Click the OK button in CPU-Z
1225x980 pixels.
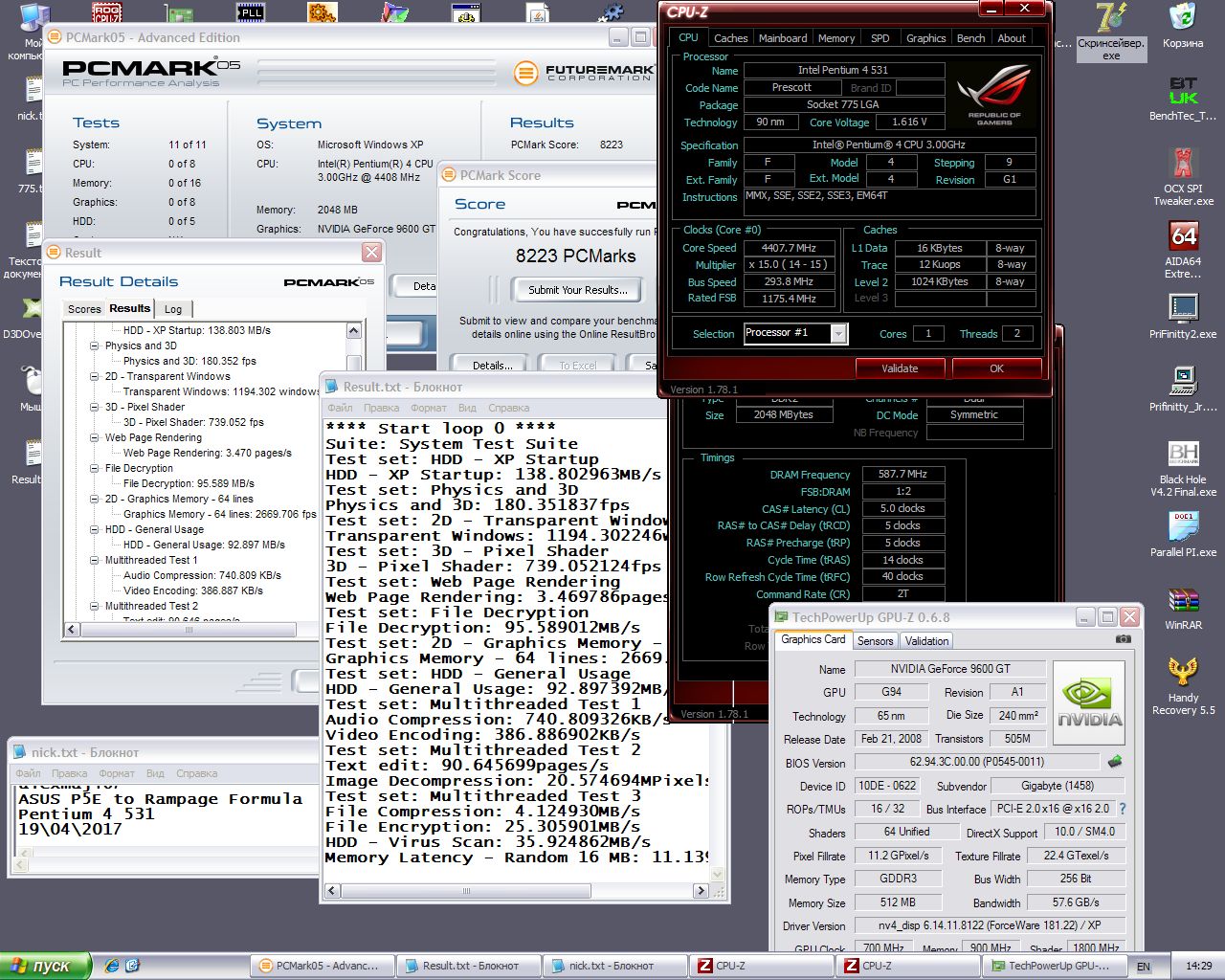pos(996,368)
